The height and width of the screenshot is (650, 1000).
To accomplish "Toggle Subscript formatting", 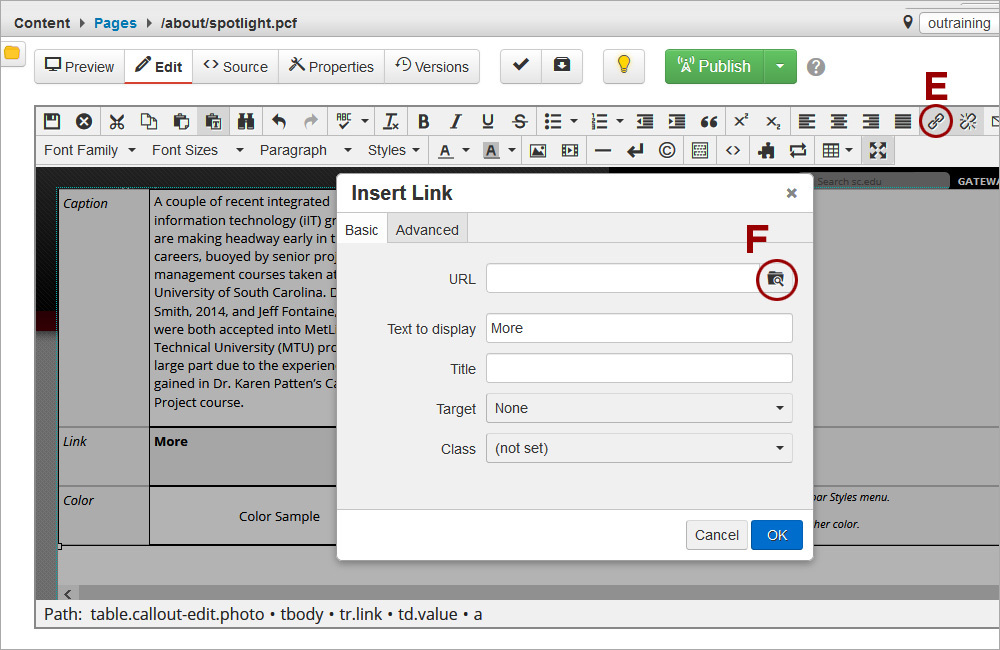I will click(x=773, y=121).
